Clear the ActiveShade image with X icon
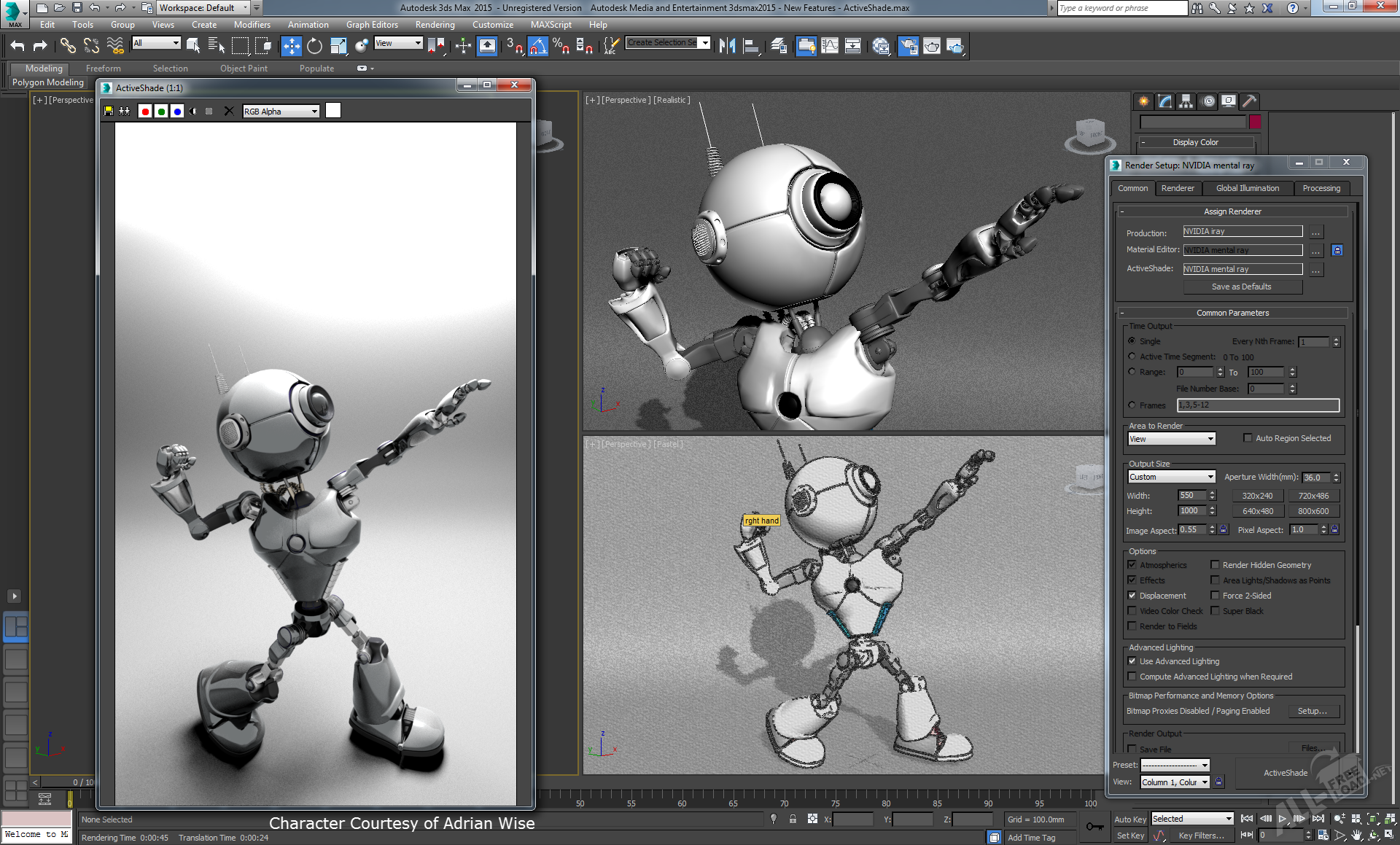The height and width of the screenshot is (845, 1400). 229,111
